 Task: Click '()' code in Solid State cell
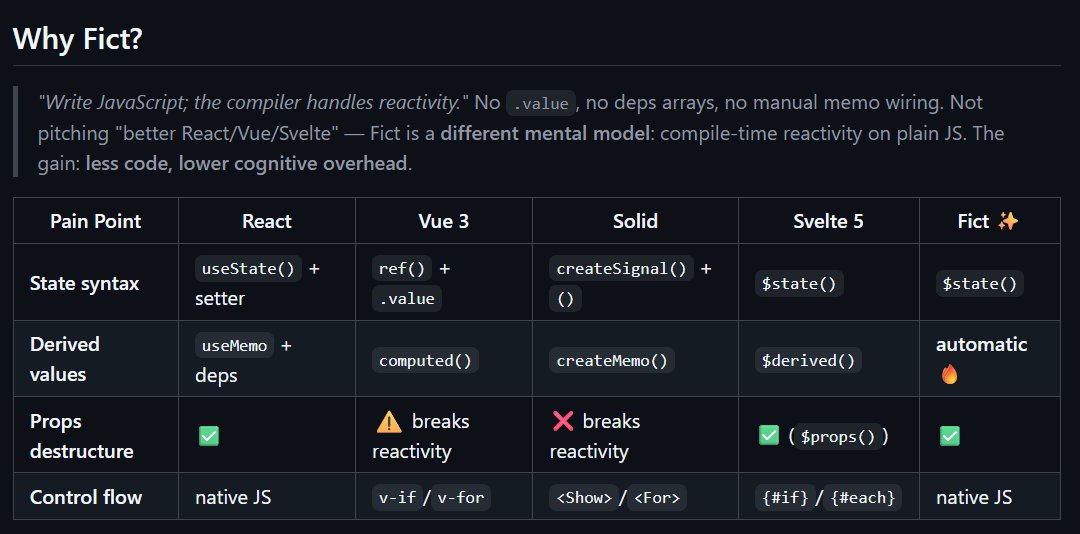coord(565,298)
